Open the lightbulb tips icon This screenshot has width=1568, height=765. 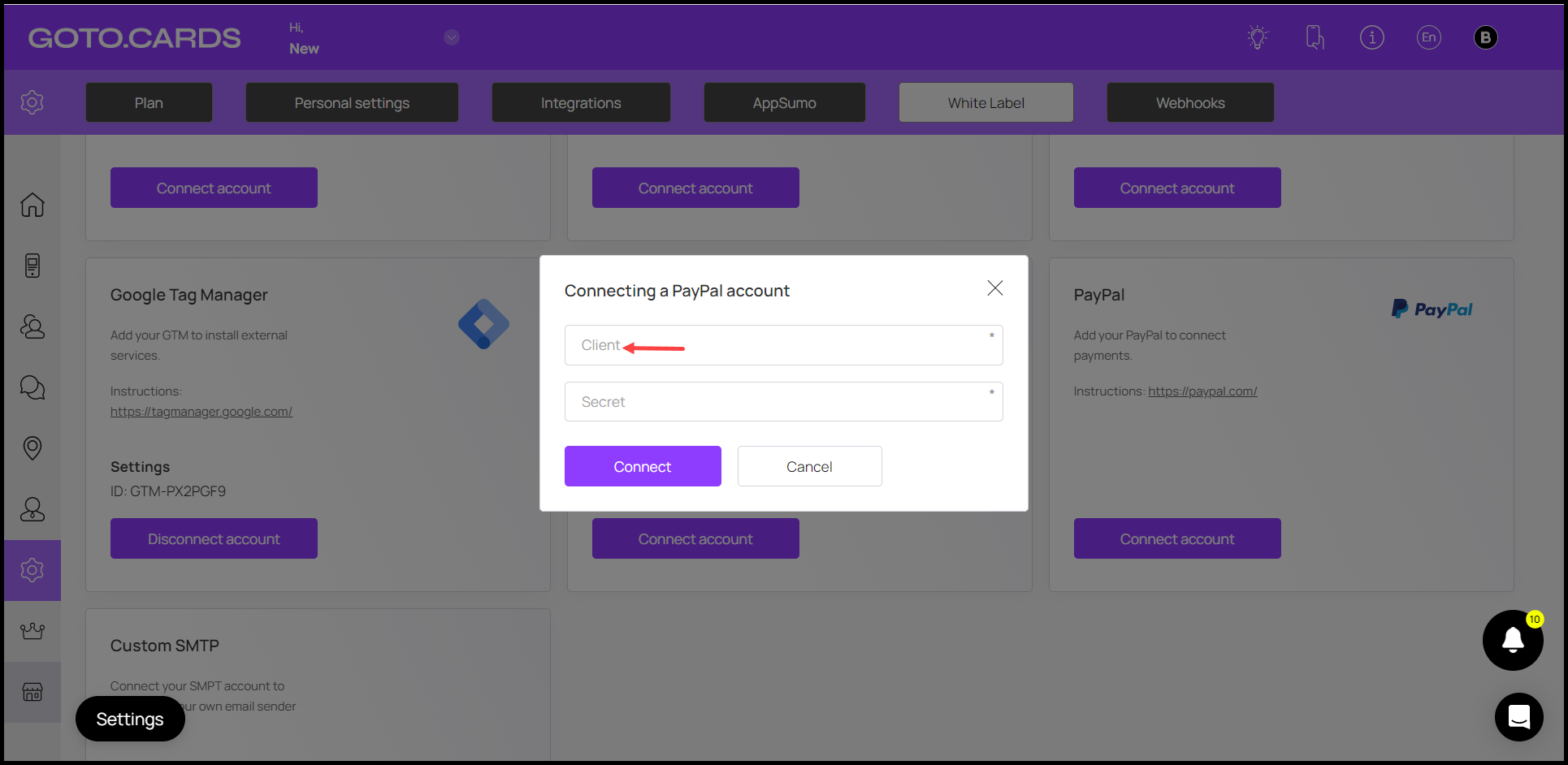[x=1258, y=37]
